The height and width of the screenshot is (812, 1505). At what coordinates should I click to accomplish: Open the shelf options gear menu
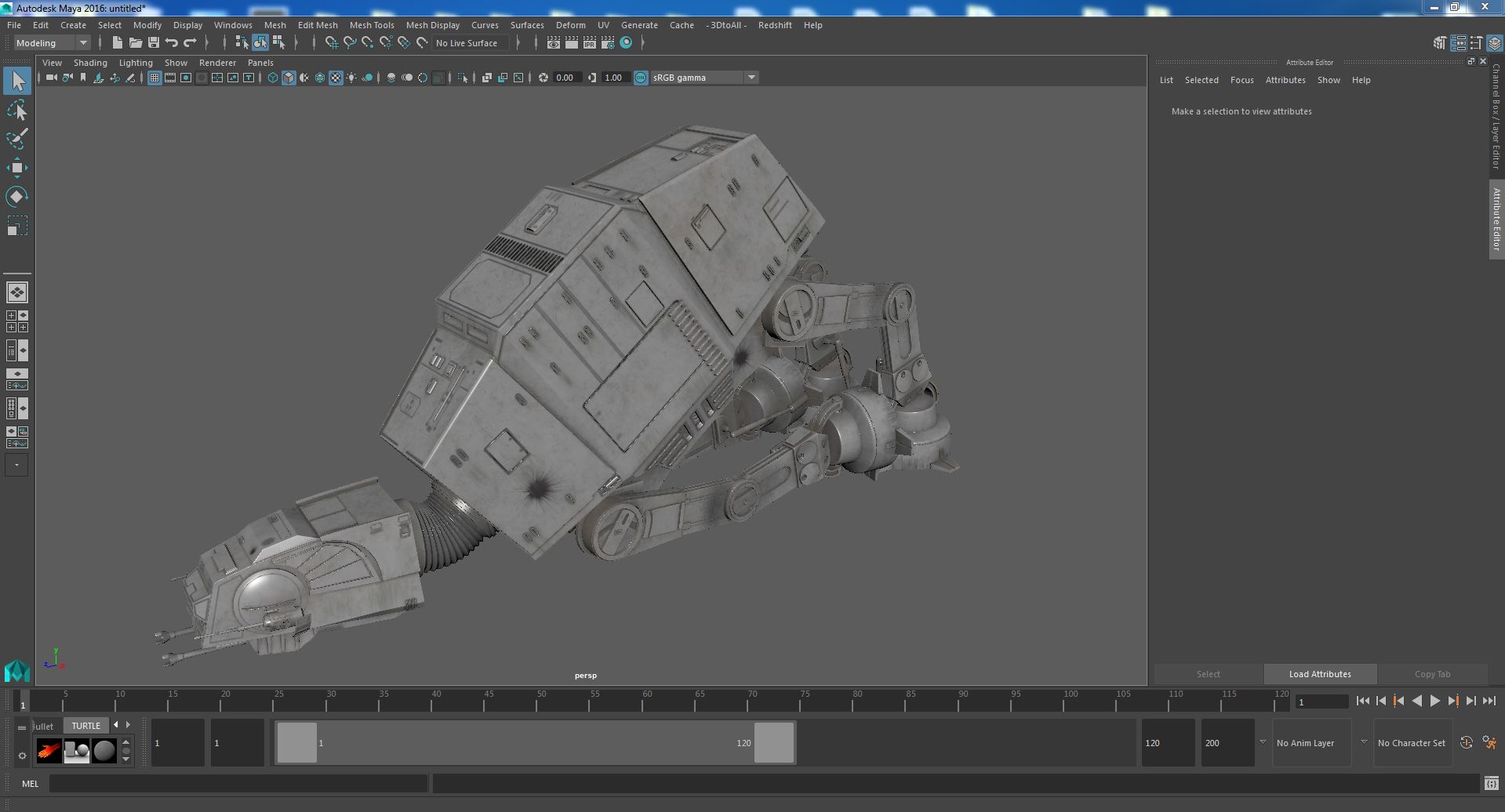(x=22, y=756)
